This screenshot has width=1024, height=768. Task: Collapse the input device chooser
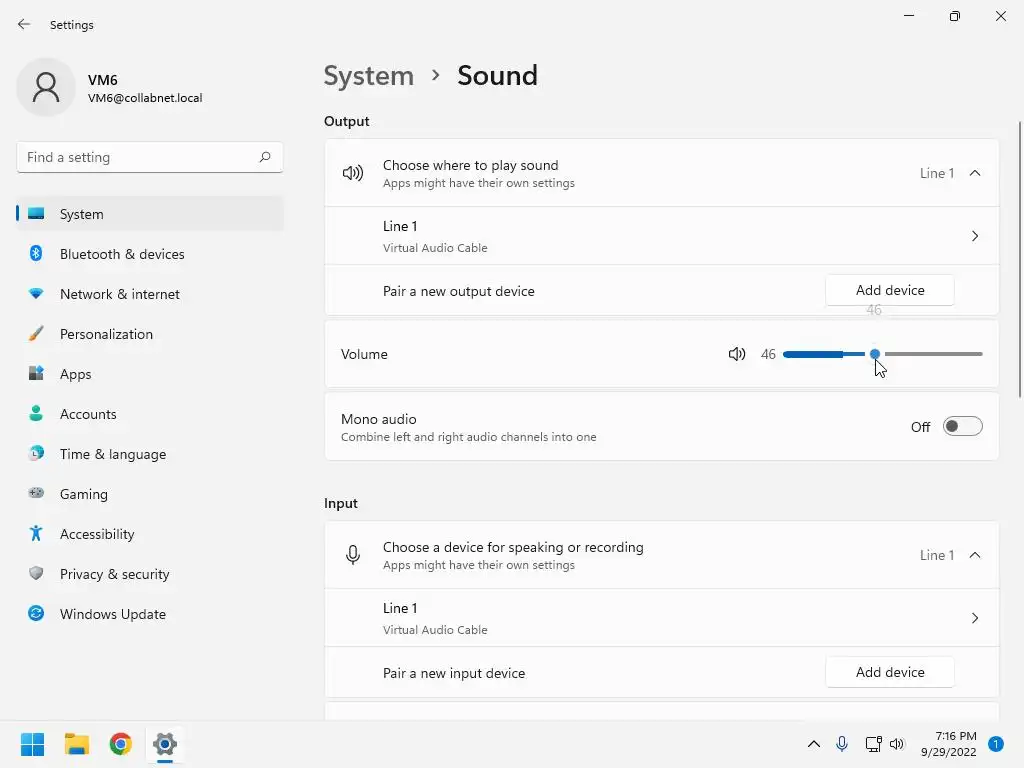point(975,555)
